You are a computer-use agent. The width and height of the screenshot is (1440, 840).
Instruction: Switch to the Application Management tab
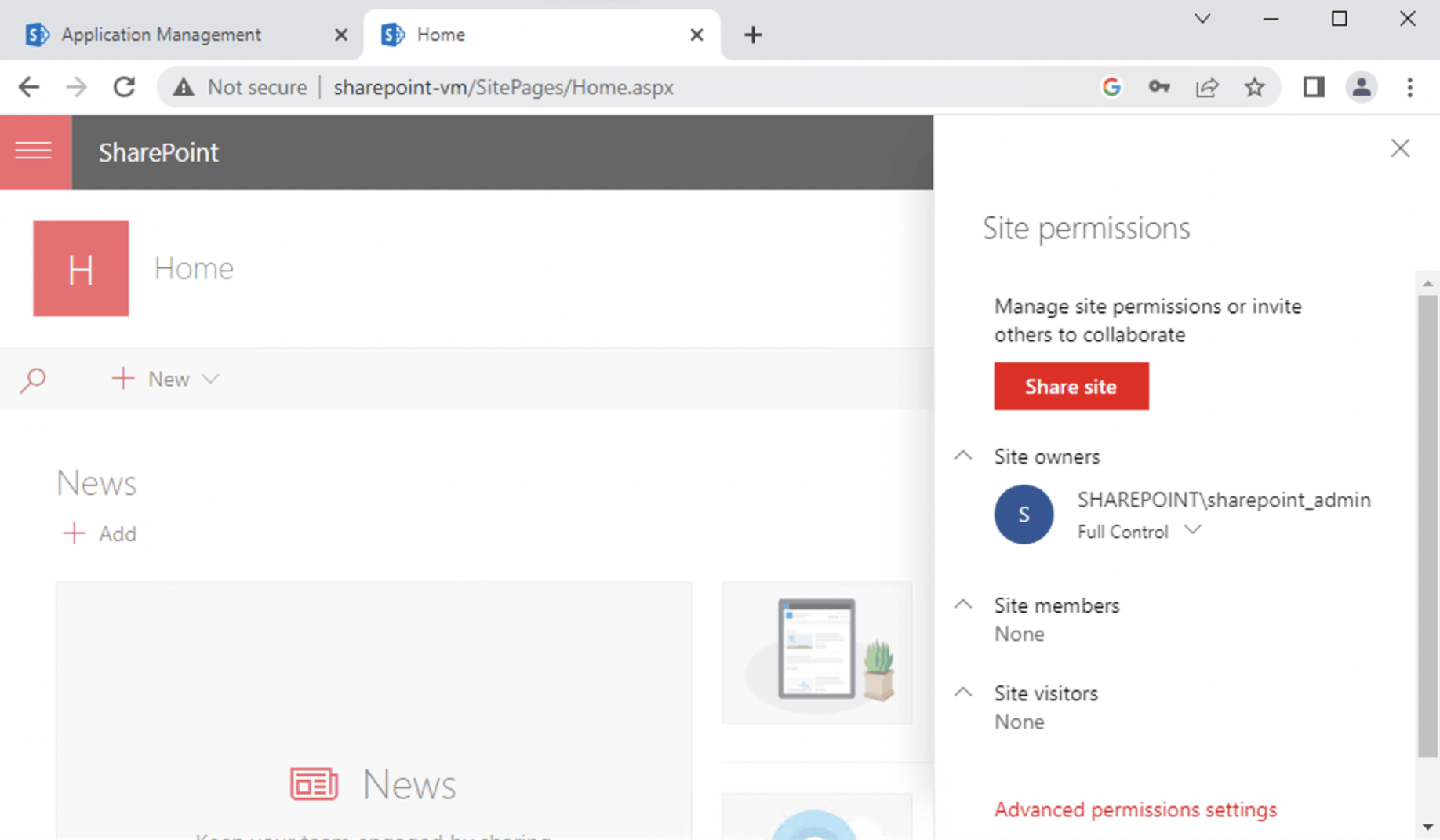point(182,35)
